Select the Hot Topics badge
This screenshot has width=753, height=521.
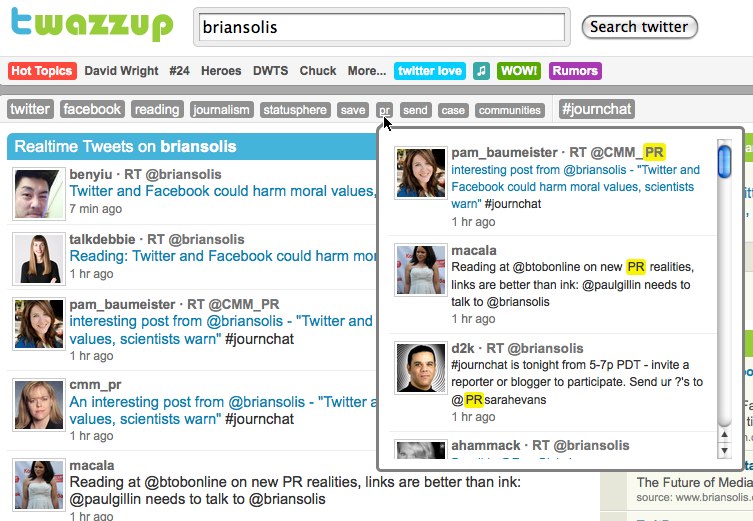click(x=42, y=71)
